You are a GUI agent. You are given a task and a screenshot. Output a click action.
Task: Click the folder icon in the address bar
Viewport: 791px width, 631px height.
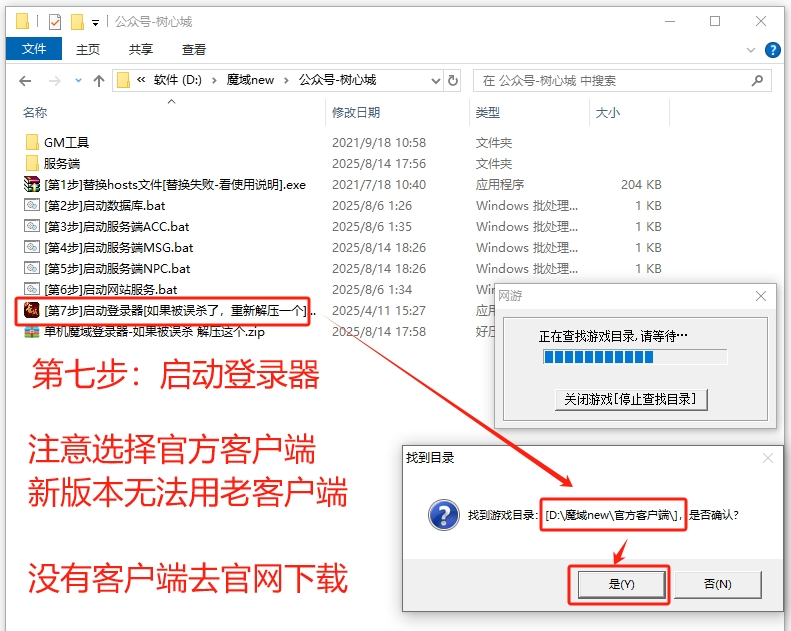123,80
